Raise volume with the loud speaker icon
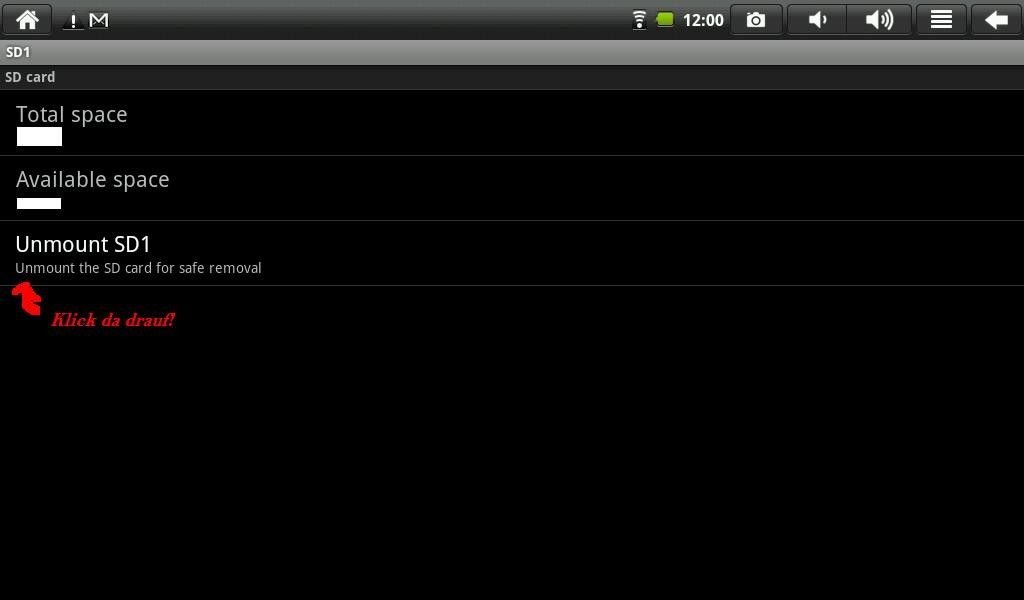This screenshot has height=600, width=1024. click(x=879, y=20)
